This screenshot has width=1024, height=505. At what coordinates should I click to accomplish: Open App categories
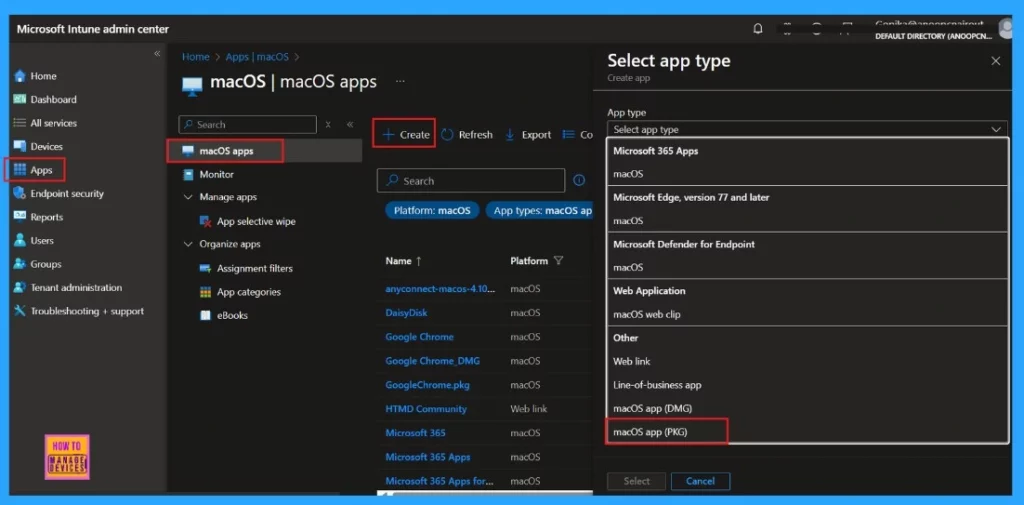click(240, 292)
